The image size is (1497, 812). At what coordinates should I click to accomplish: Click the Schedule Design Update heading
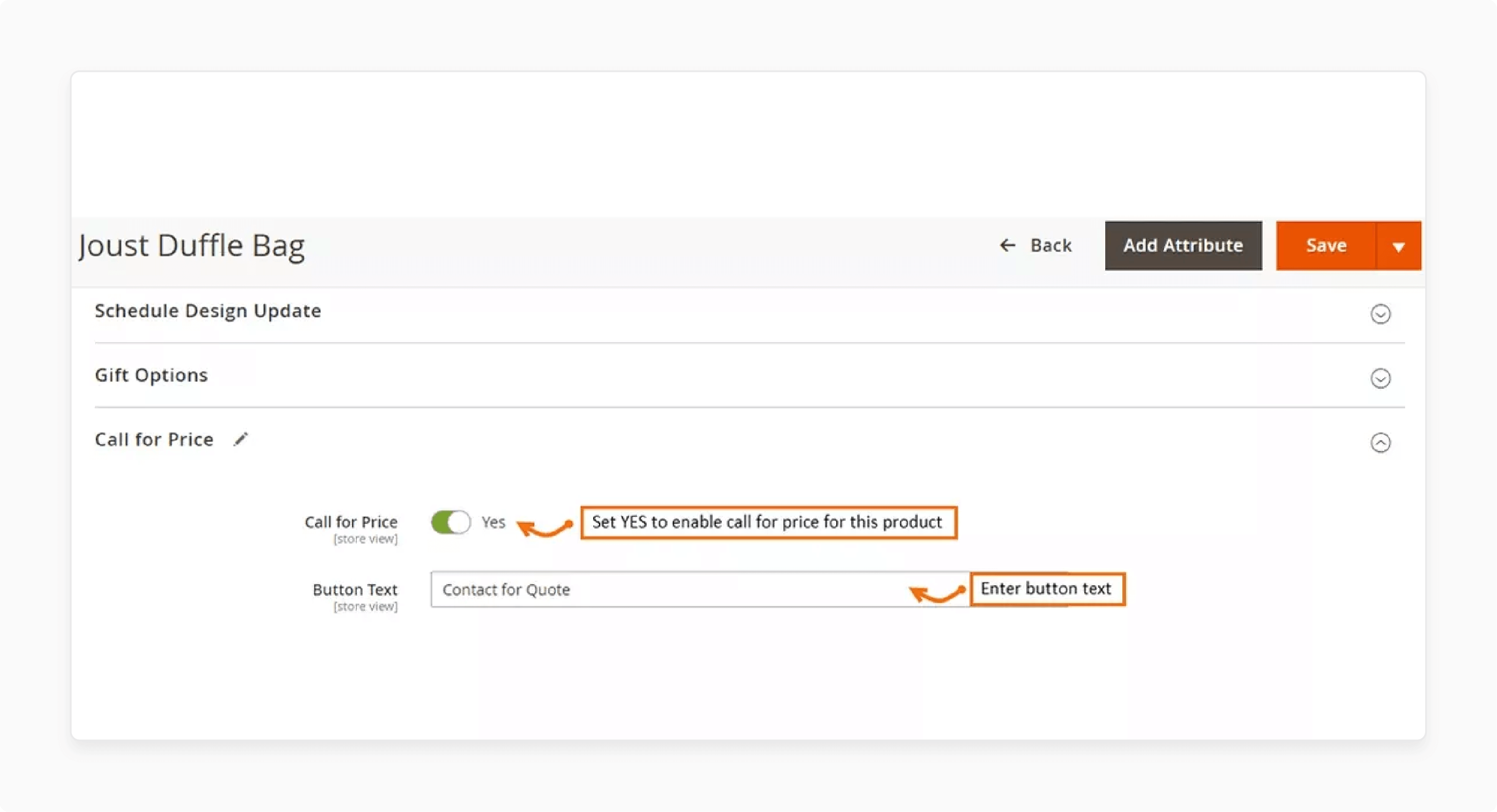pyautogui.click(x=208, y=311)
